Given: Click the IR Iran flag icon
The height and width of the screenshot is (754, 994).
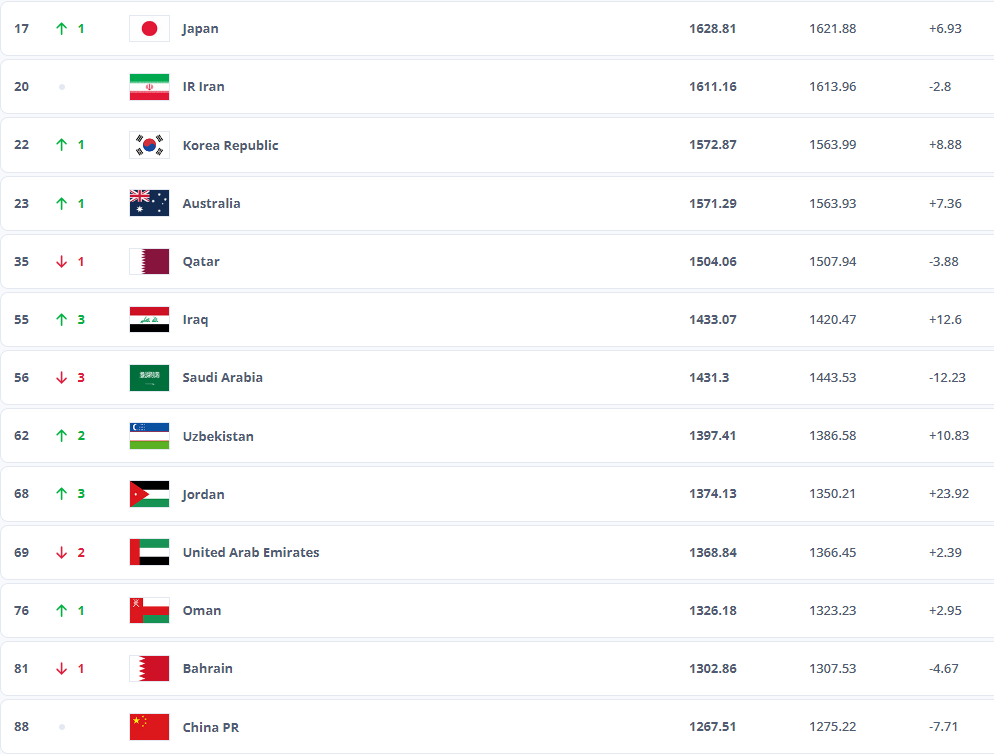Looking at the screenshot, I should 150,87.
